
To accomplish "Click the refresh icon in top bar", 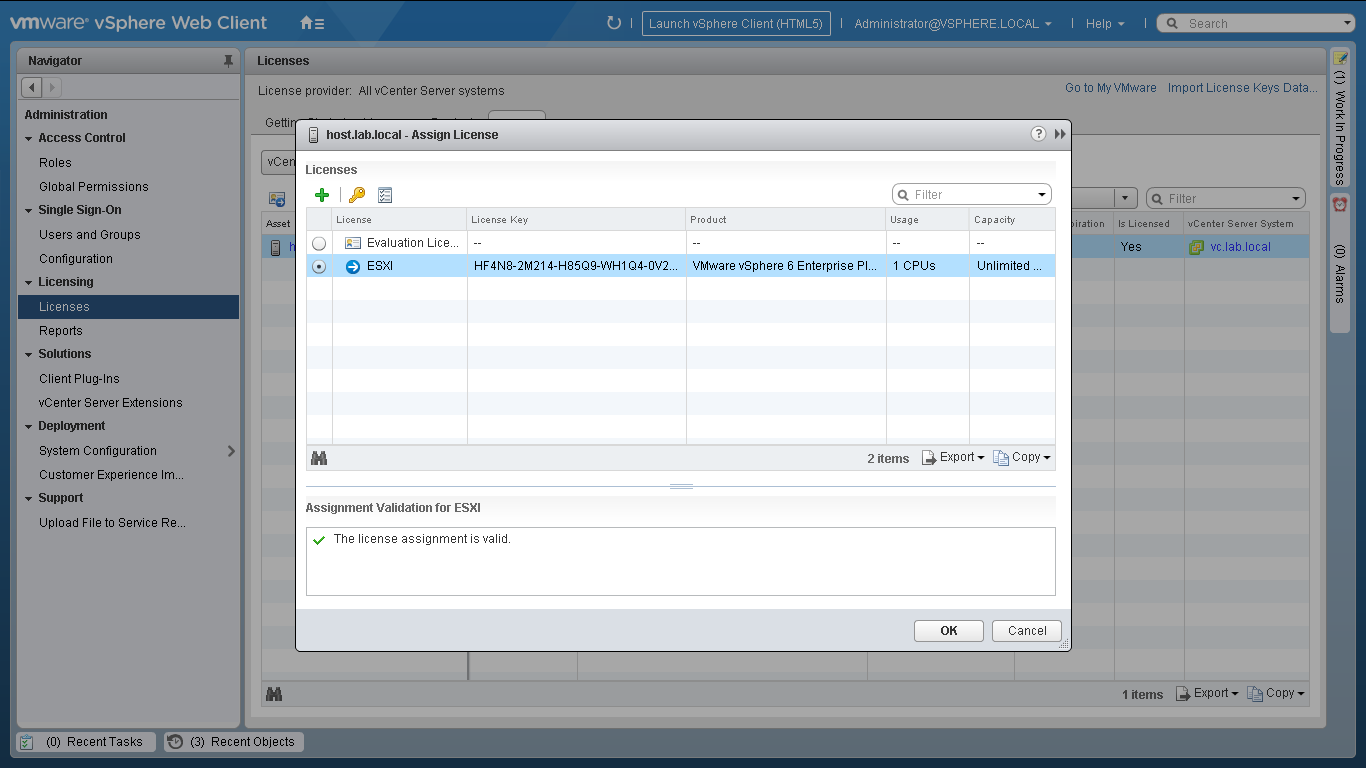I will click(x=614, y=23).
